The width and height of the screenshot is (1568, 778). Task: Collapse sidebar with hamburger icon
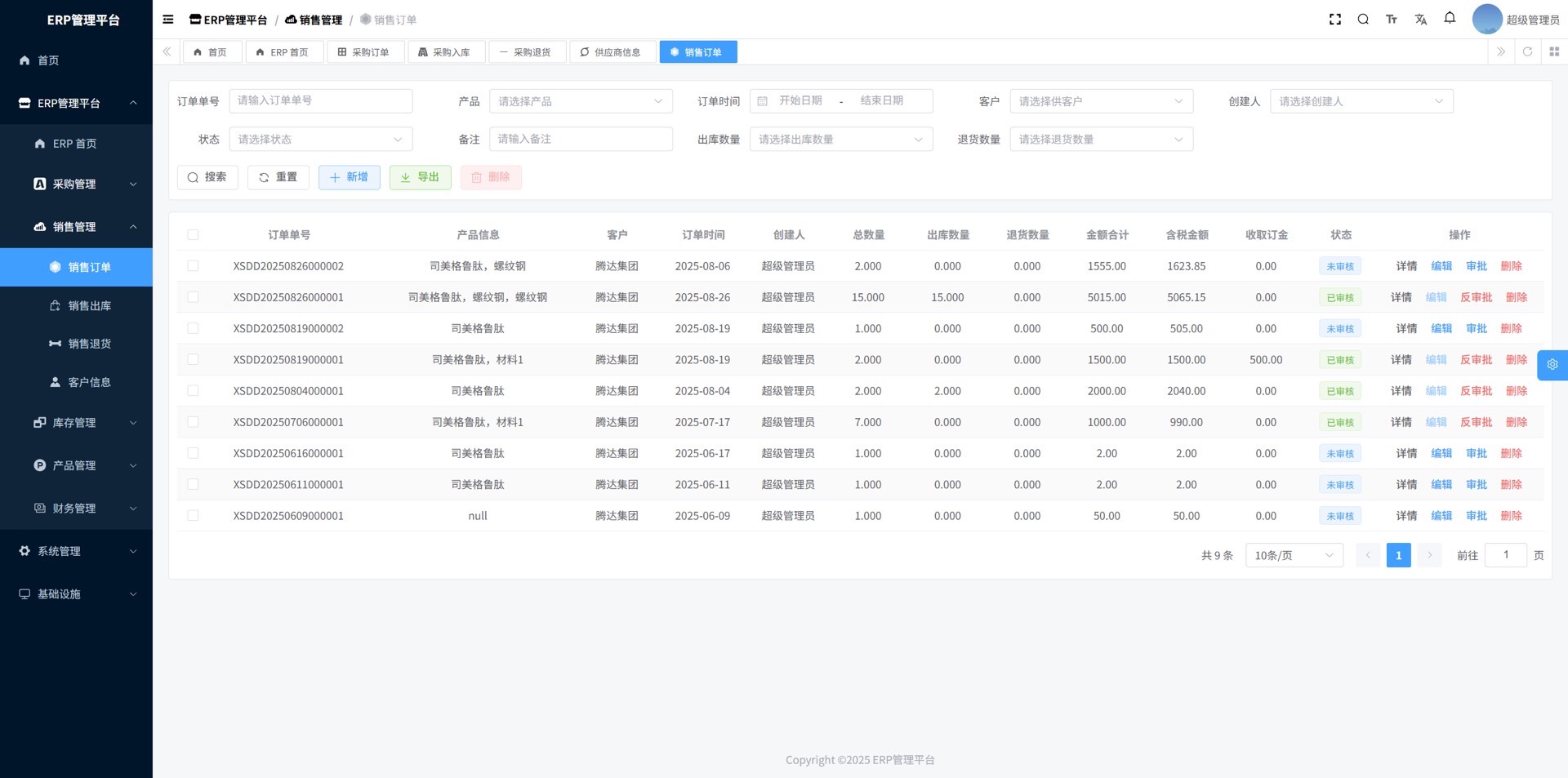[168, 20]
